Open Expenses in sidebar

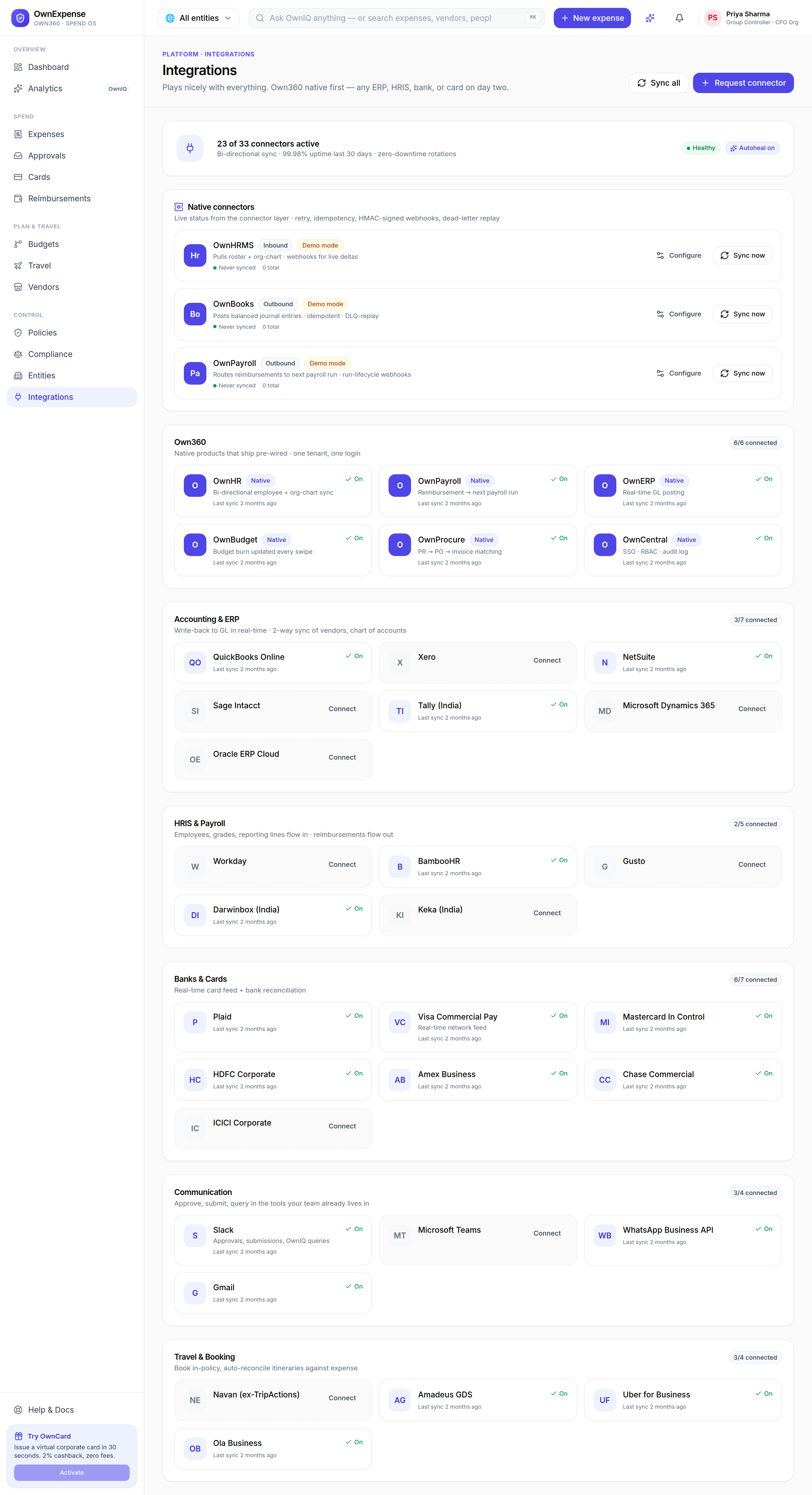pyautogui.click(x=72, y=134)
